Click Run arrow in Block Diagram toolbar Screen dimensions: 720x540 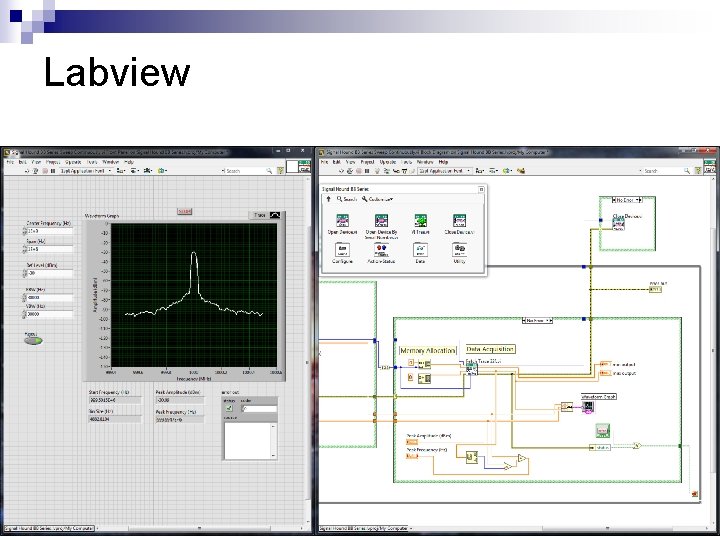(x=341, y=171)
